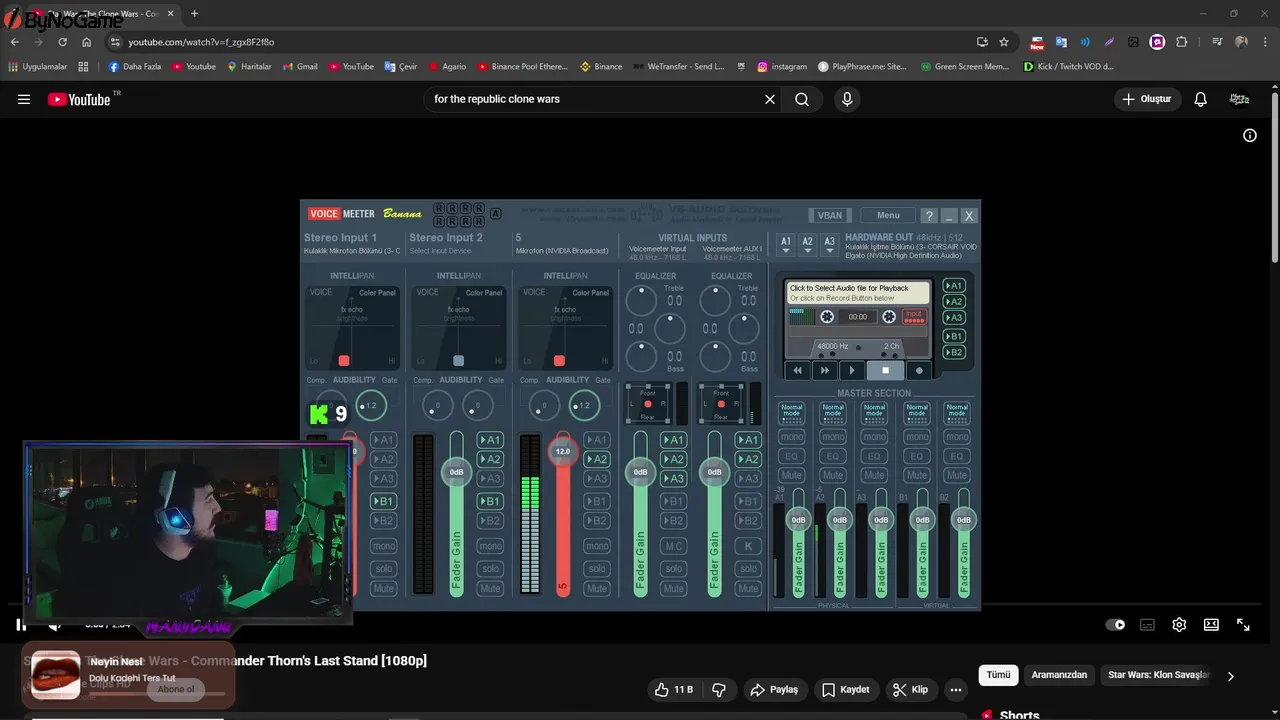Click cassette play button in Voicemeeter
1280x720 pixels.
pos(852,371)
